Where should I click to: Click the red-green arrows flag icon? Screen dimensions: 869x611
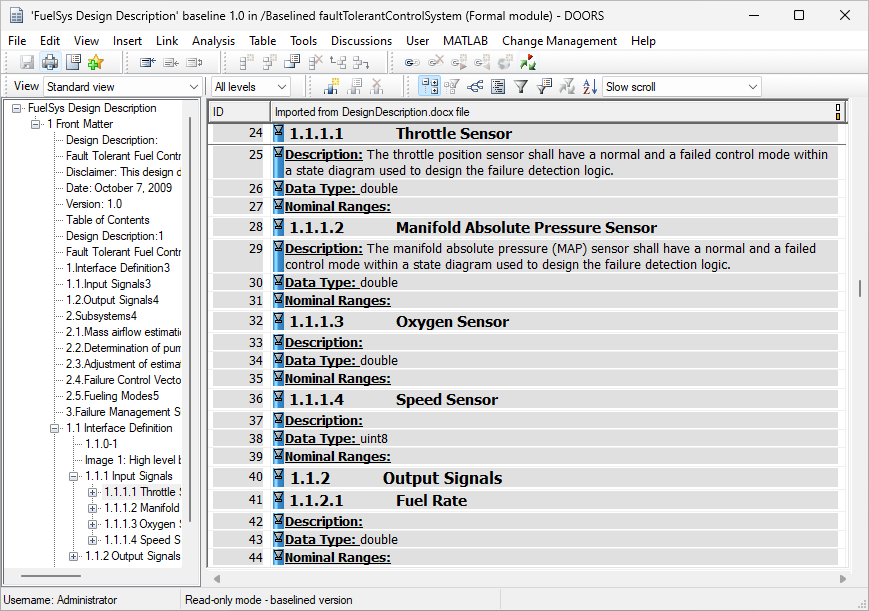click(x=528, y=63)
